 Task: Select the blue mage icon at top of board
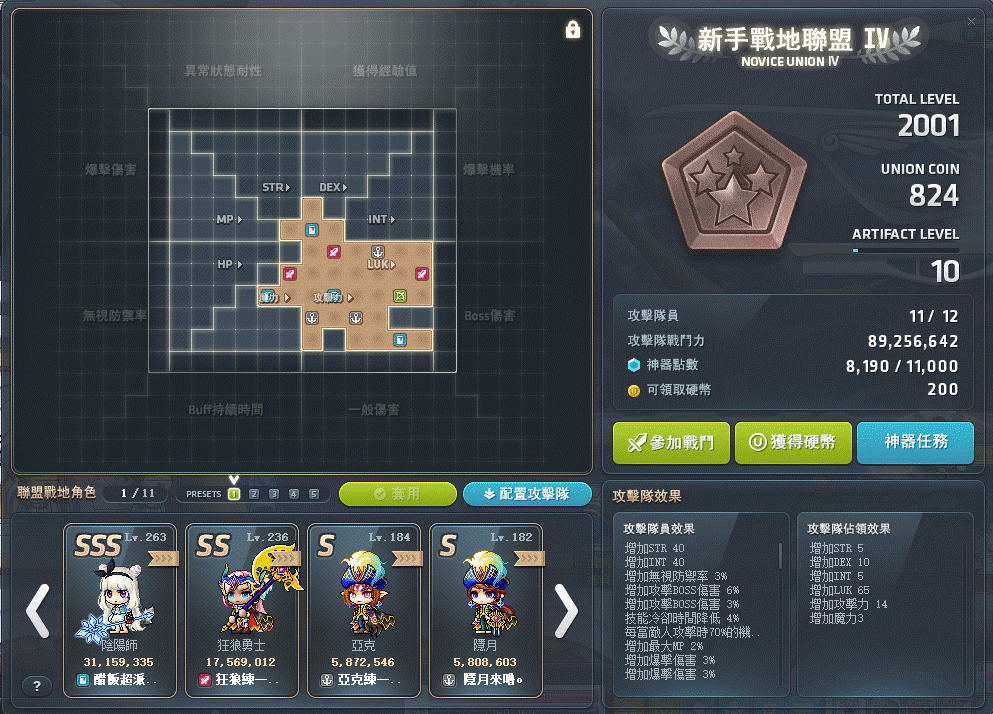tap(312, 229)
